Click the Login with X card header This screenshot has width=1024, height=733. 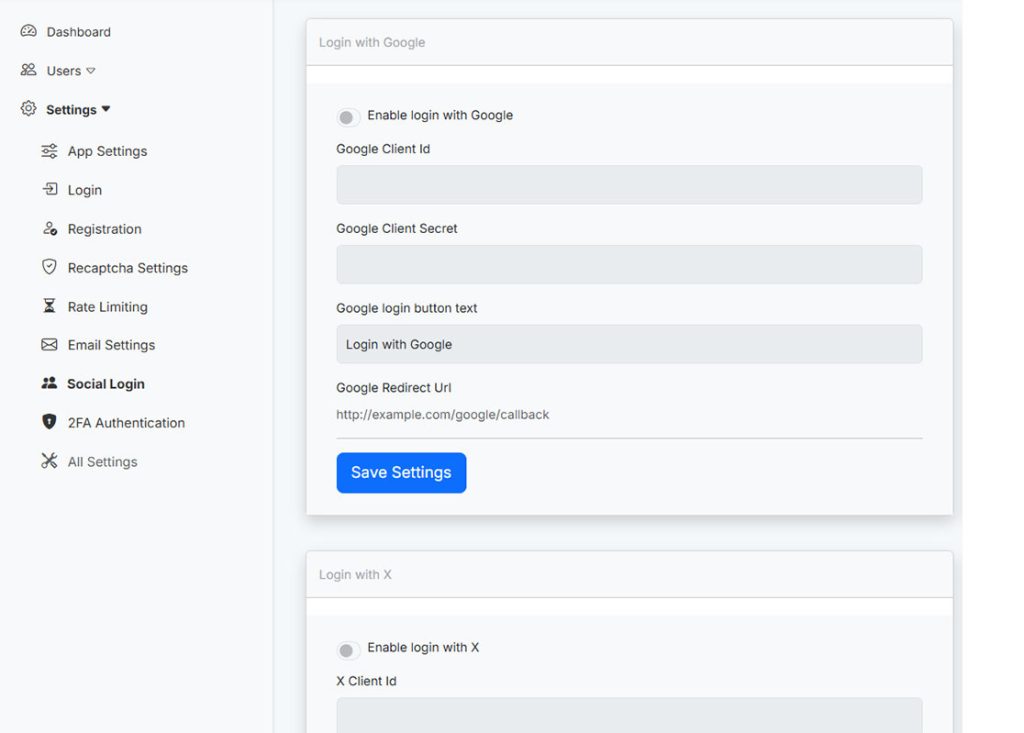coord(629,574)
